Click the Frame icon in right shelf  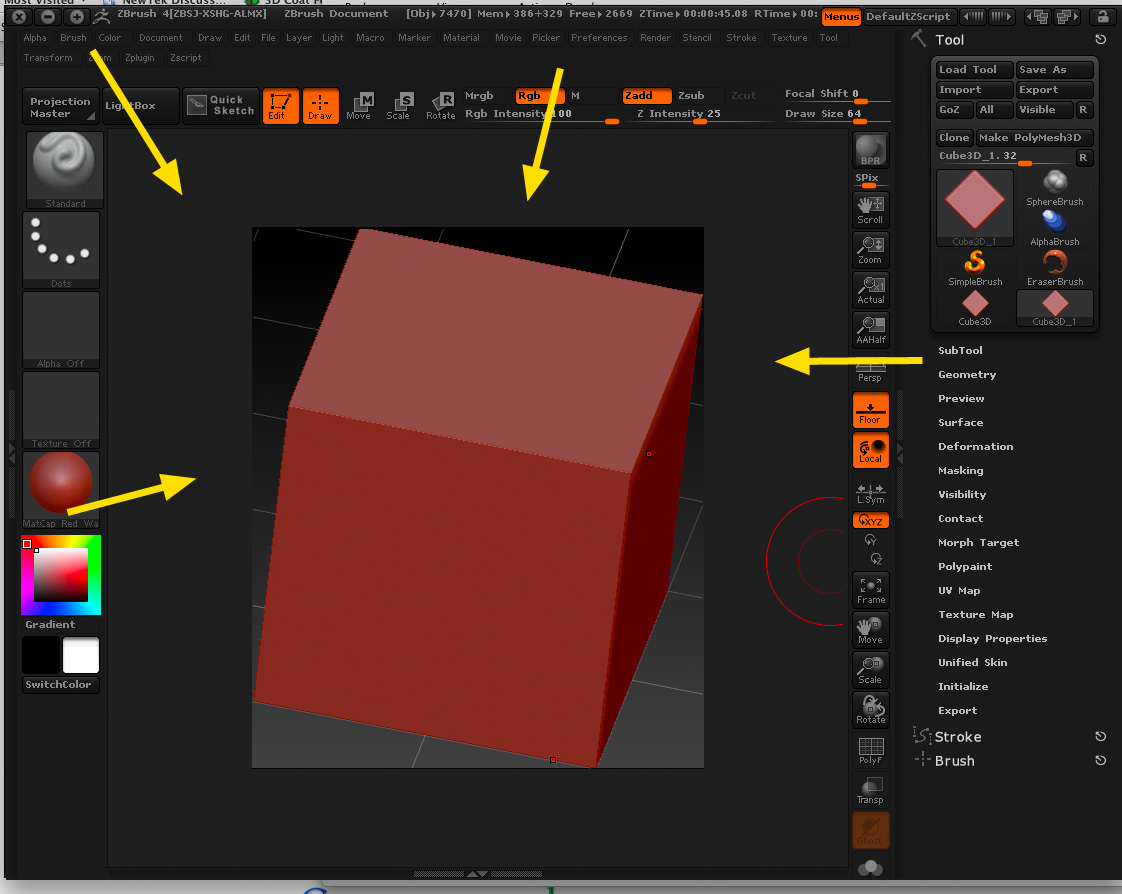(871, 590)
